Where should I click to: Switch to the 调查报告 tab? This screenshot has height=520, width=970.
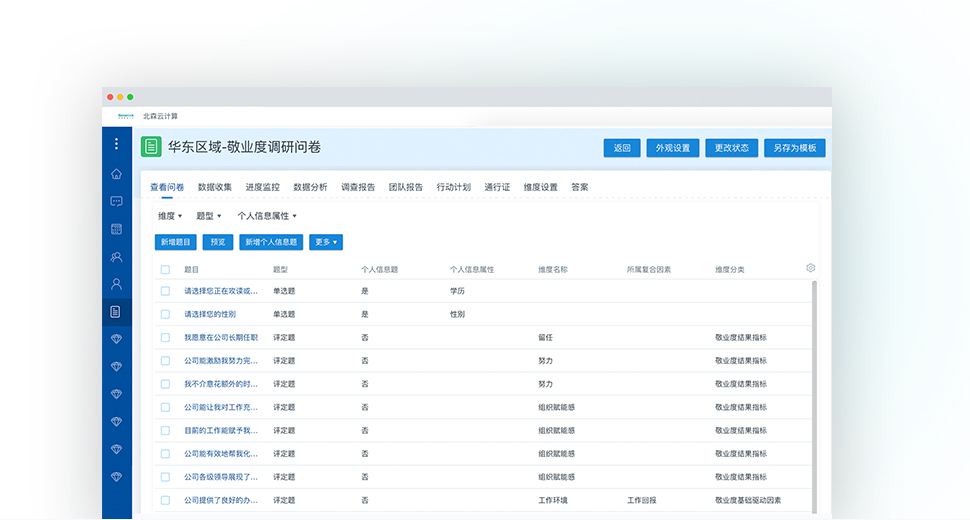coord(358,187)
